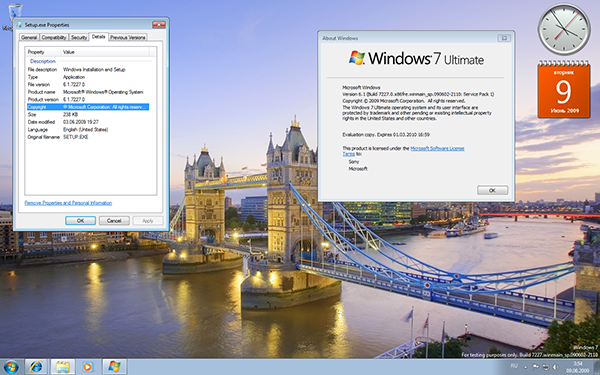Select the Language row
This screenshot has height=375, width=600.
pyautogui.click(x=88, y=130)
